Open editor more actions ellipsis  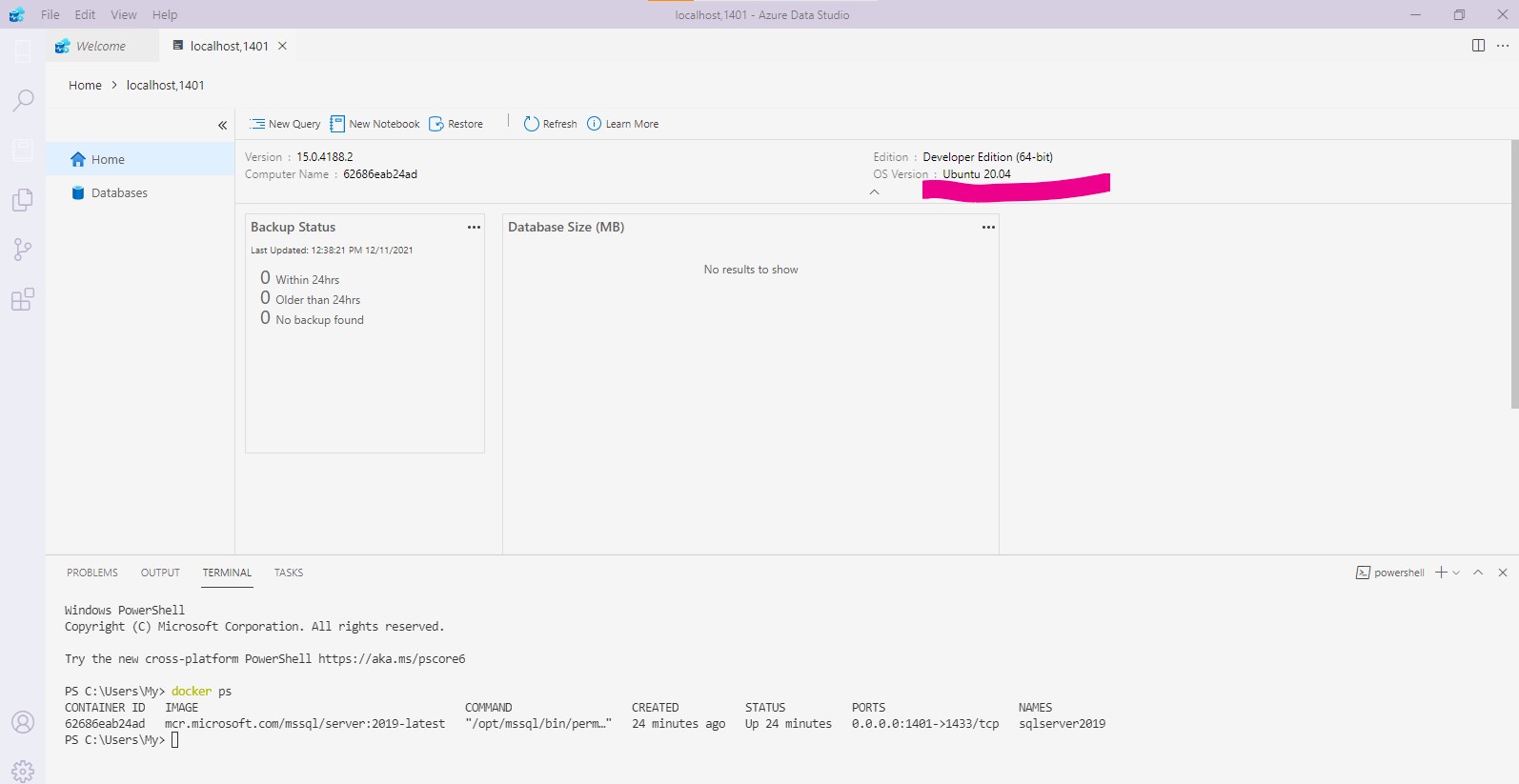click(1503, 46)
